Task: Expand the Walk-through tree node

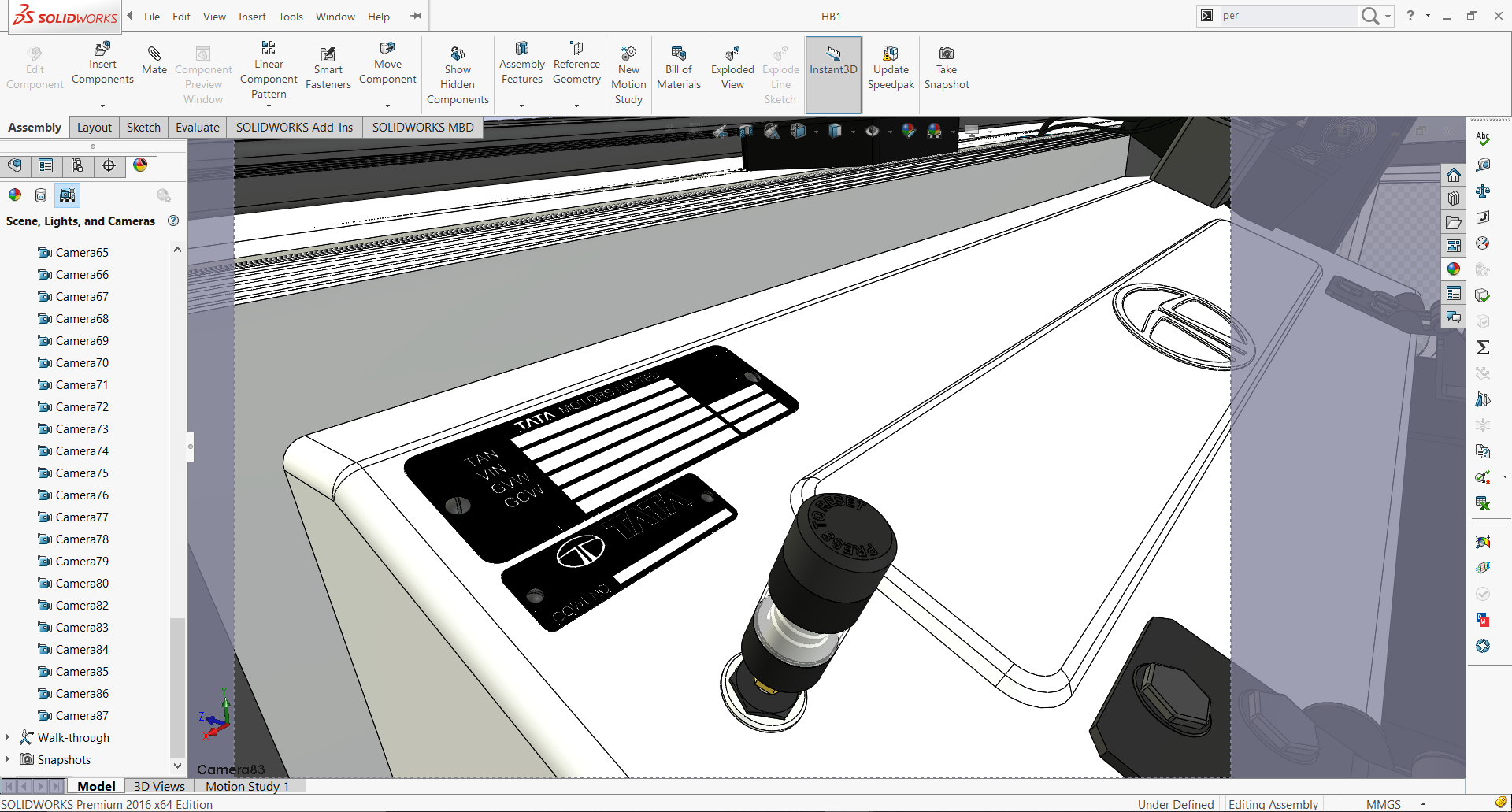Action: (8, 737)
